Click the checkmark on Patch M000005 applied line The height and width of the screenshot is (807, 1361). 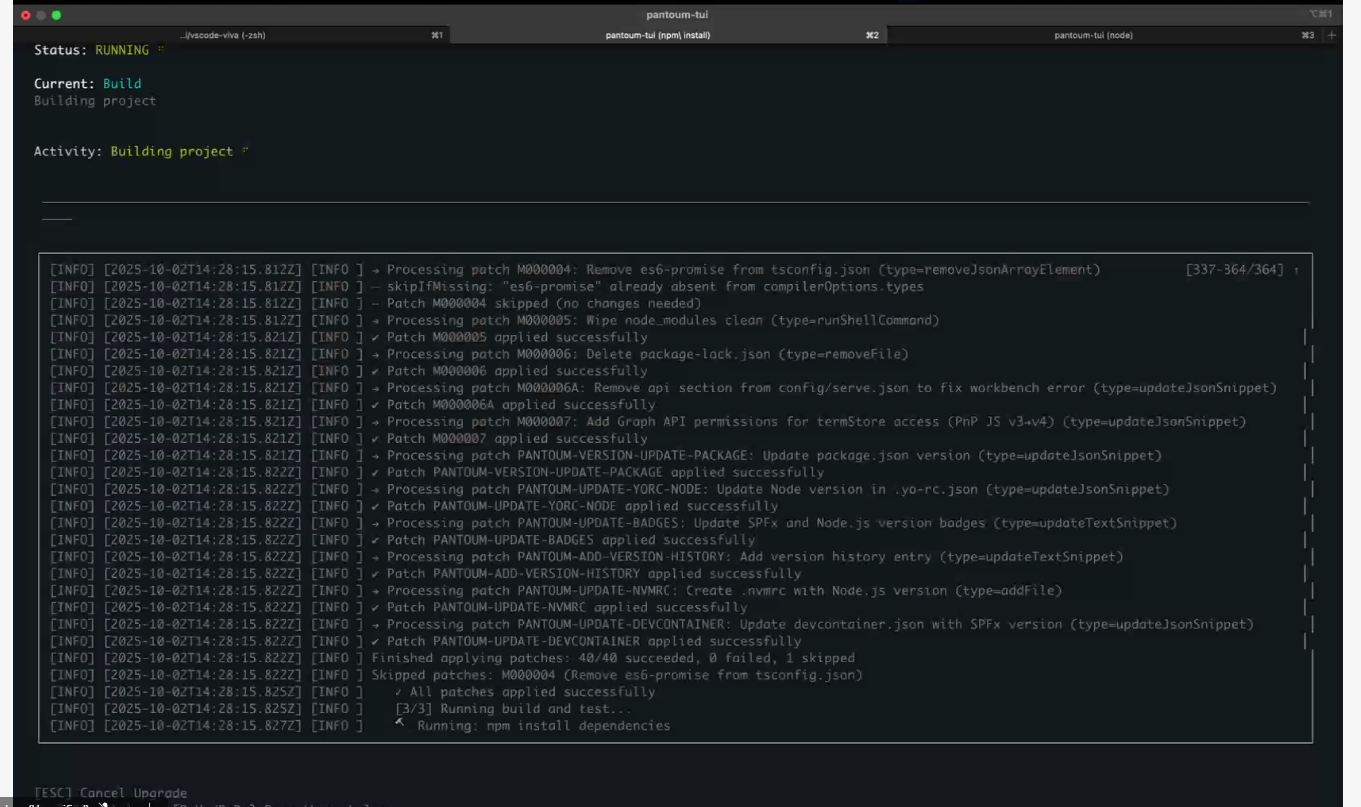click(376, 338)
